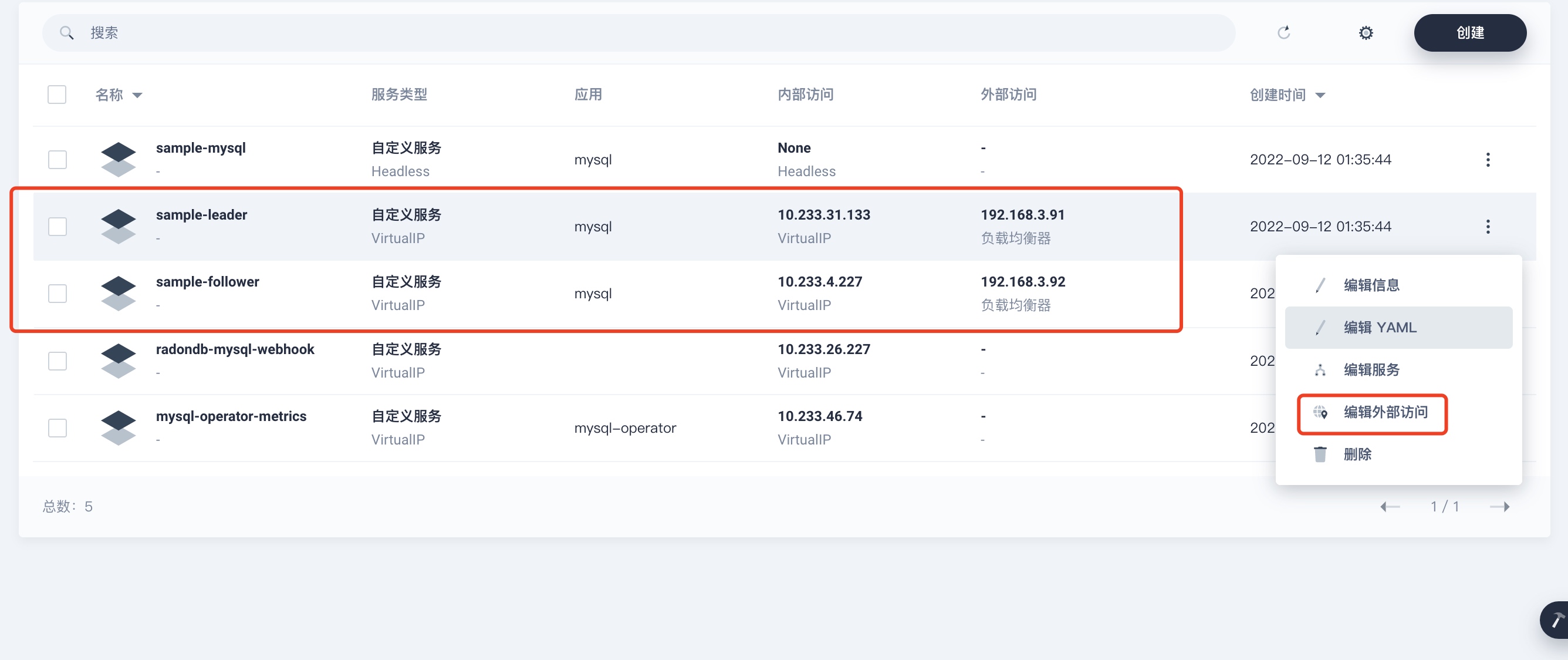Click the sample-follower service layer icon
The image size is (1568, 660).
[118, 294]
